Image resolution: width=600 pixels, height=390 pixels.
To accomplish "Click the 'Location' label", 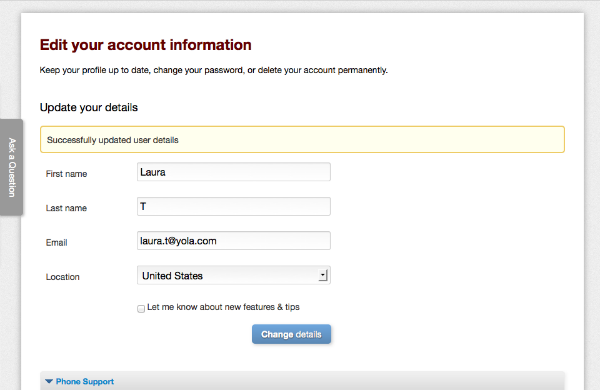I will [63, 277].
